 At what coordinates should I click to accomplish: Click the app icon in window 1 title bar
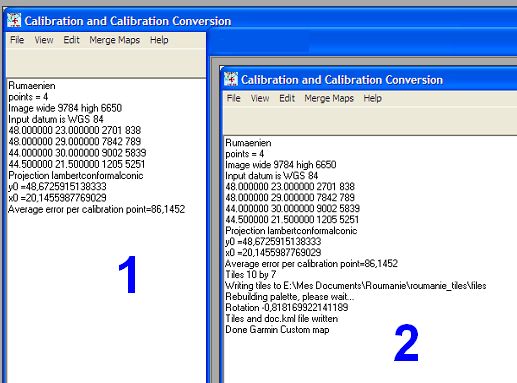tap(14, 20)
